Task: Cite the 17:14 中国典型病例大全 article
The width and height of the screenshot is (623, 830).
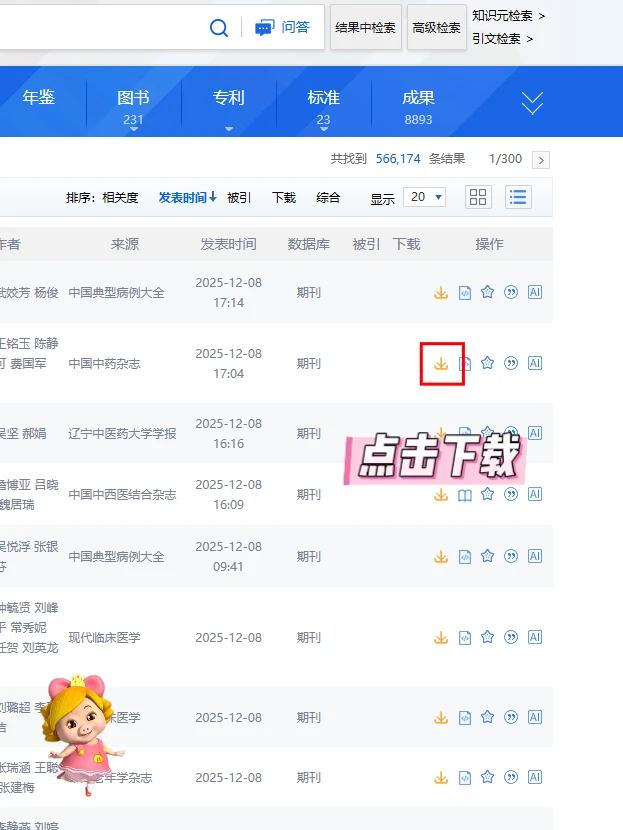Action: coord(511,292)
